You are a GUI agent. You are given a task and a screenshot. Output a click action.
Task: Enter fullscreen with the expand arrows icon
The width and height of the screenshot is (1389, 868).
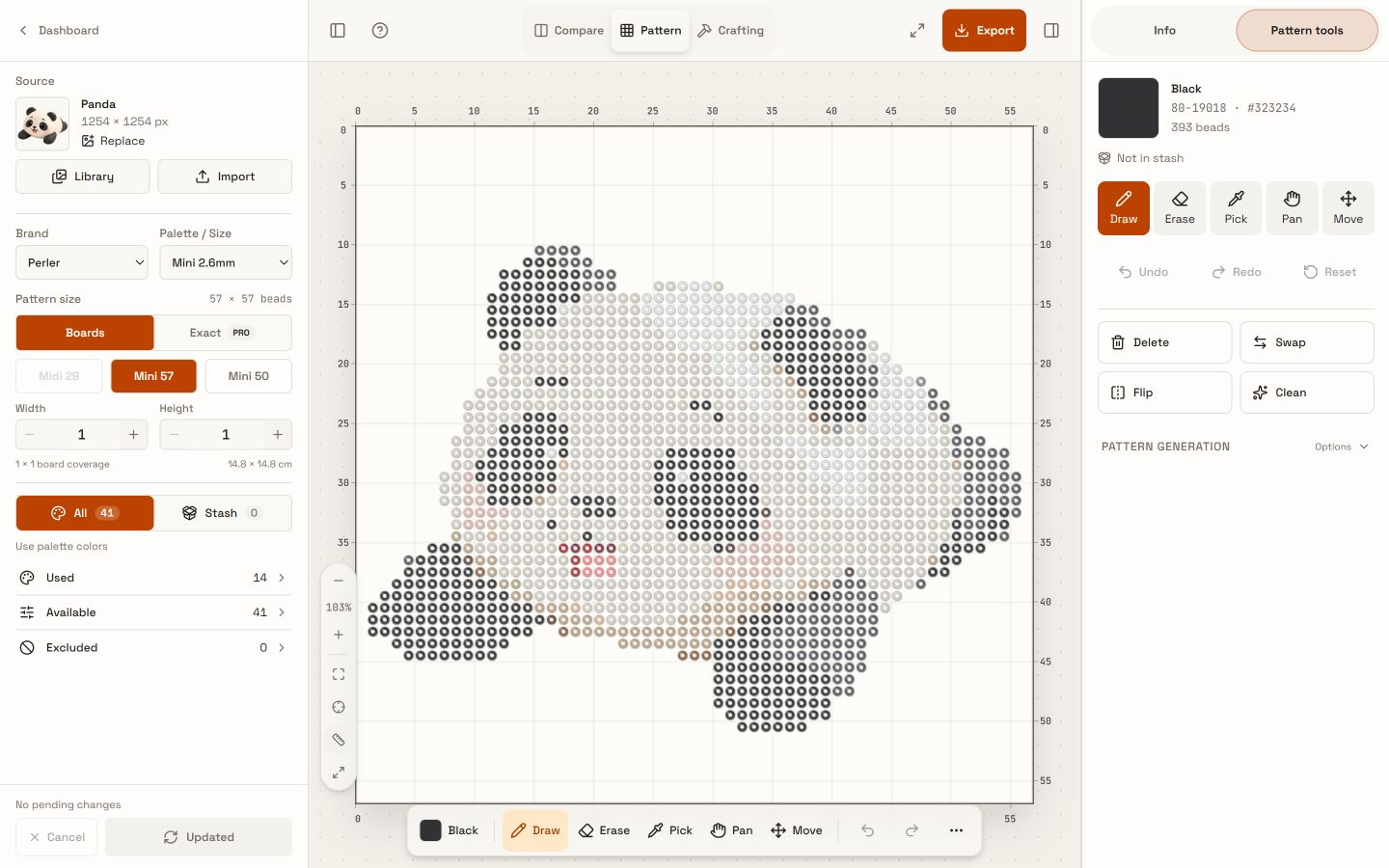(x=917, y=31)
